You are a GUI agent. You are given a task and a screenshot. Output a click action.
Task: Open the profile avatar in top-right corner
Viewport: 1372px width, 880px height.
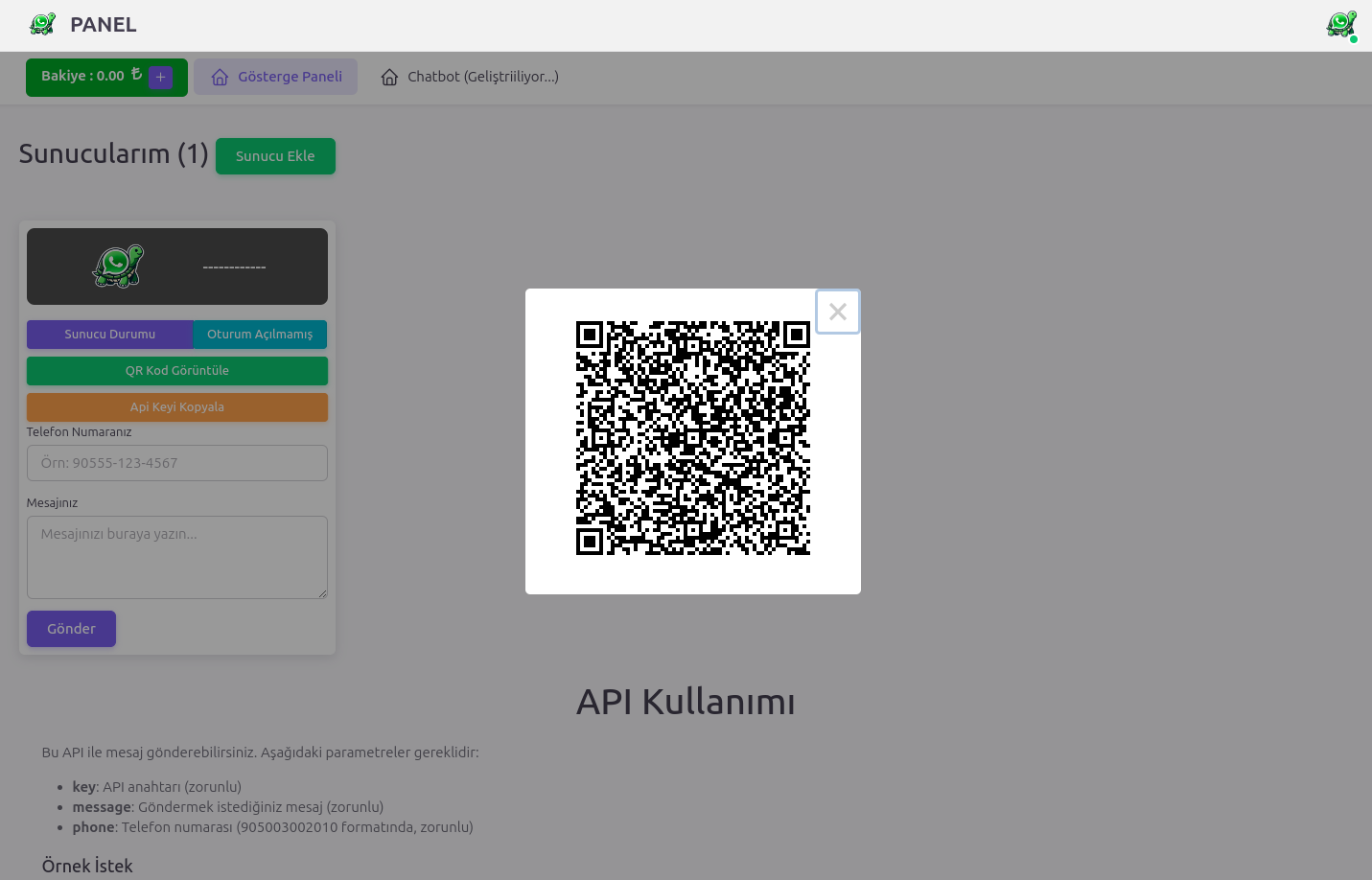click(1341, 25)
